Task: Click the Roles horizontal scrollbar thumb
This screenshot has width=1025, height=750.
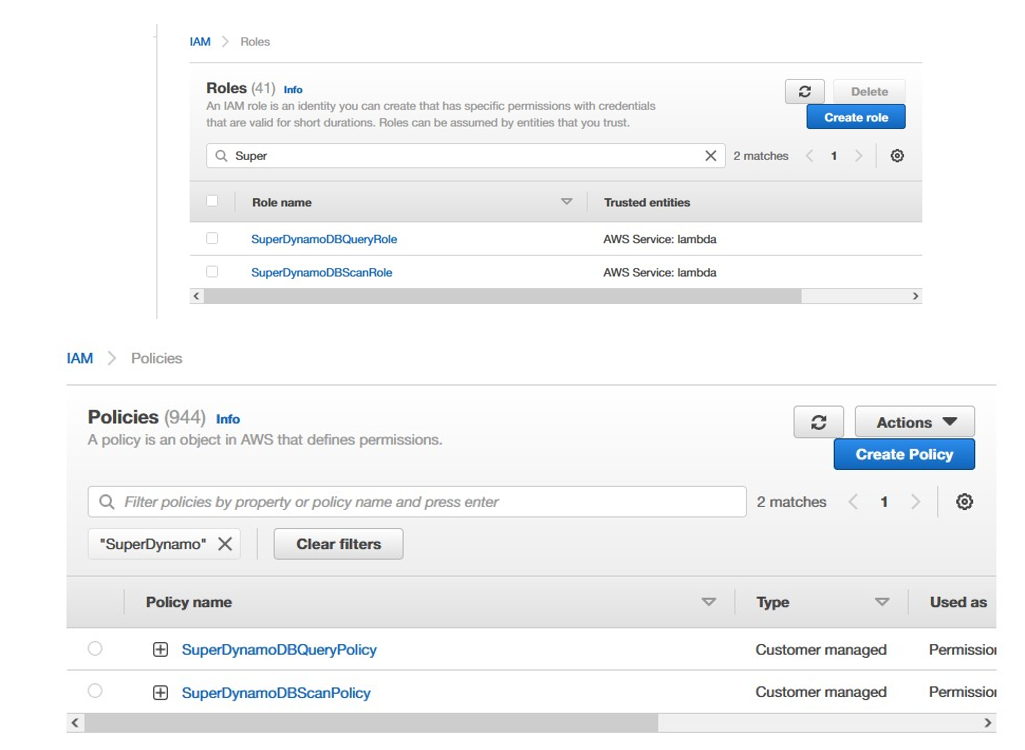Action: [502, 296]
